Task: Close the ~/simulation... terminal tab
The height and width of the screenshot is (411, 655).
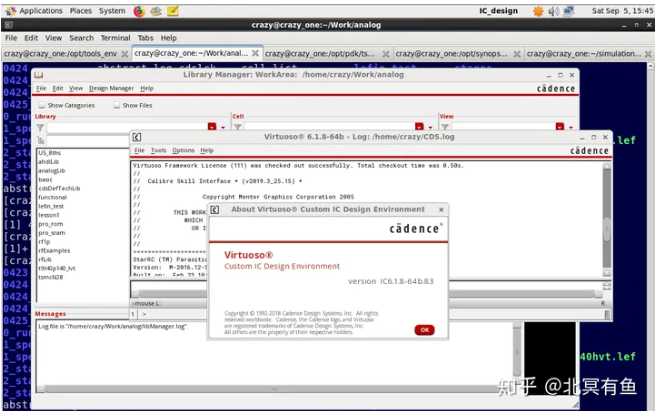Action: pos(648,54)
